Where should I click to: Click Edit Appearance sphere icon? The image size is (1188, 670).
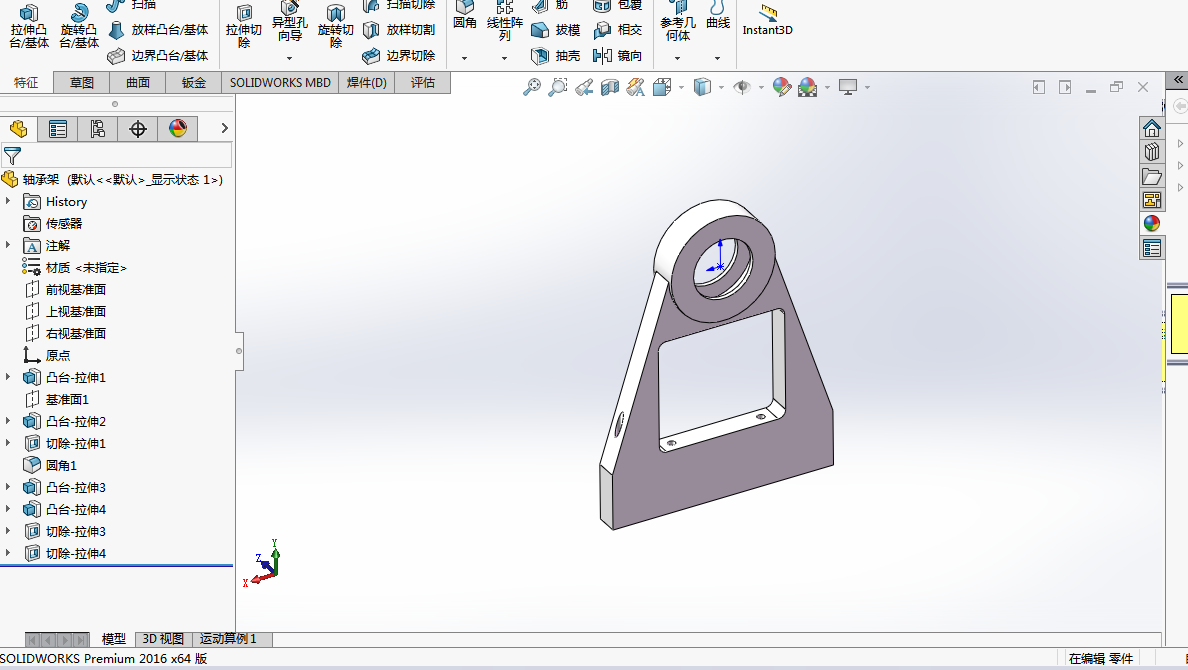point(781,87)
